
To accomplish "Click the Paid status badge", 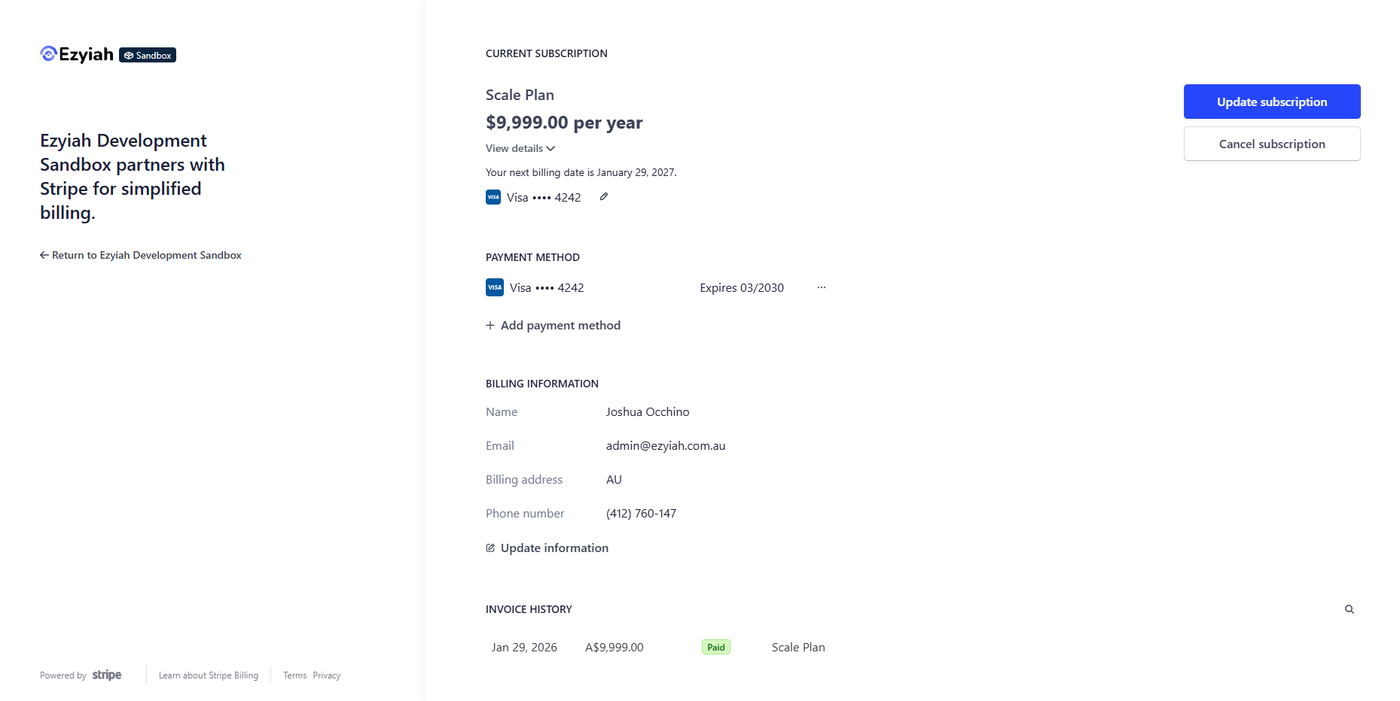I will coord(716,647).
